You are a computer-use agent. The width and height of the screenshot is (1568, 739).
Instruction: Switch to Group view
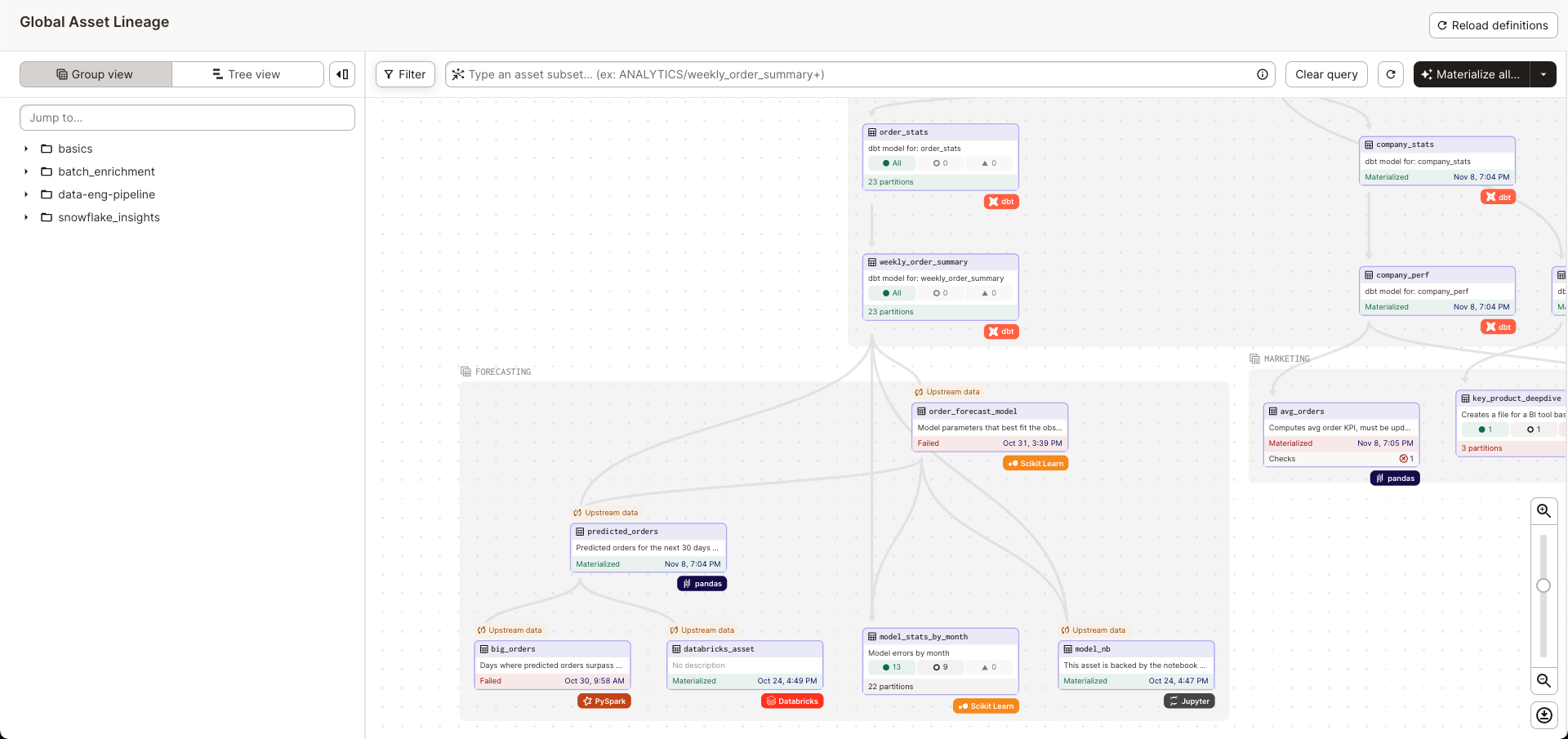[96, 74]
